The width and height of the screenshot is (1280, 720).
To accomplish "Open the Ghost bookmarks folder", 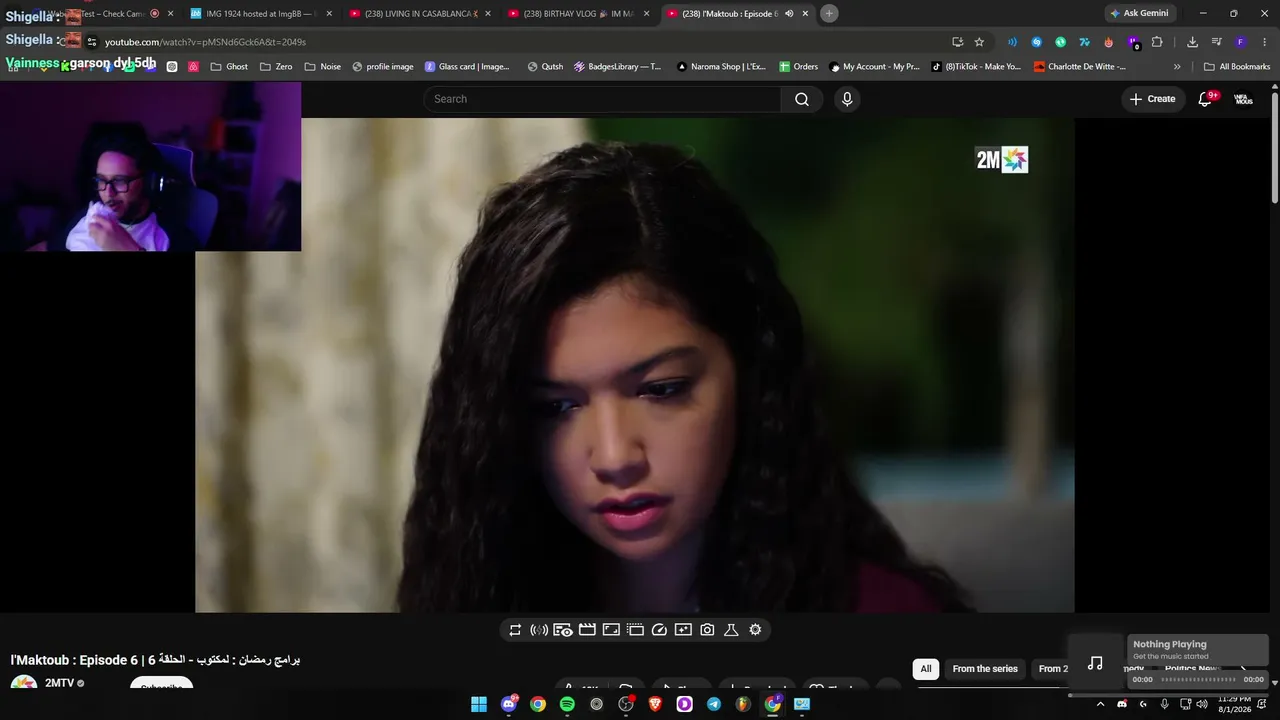I will coord(229,67).
